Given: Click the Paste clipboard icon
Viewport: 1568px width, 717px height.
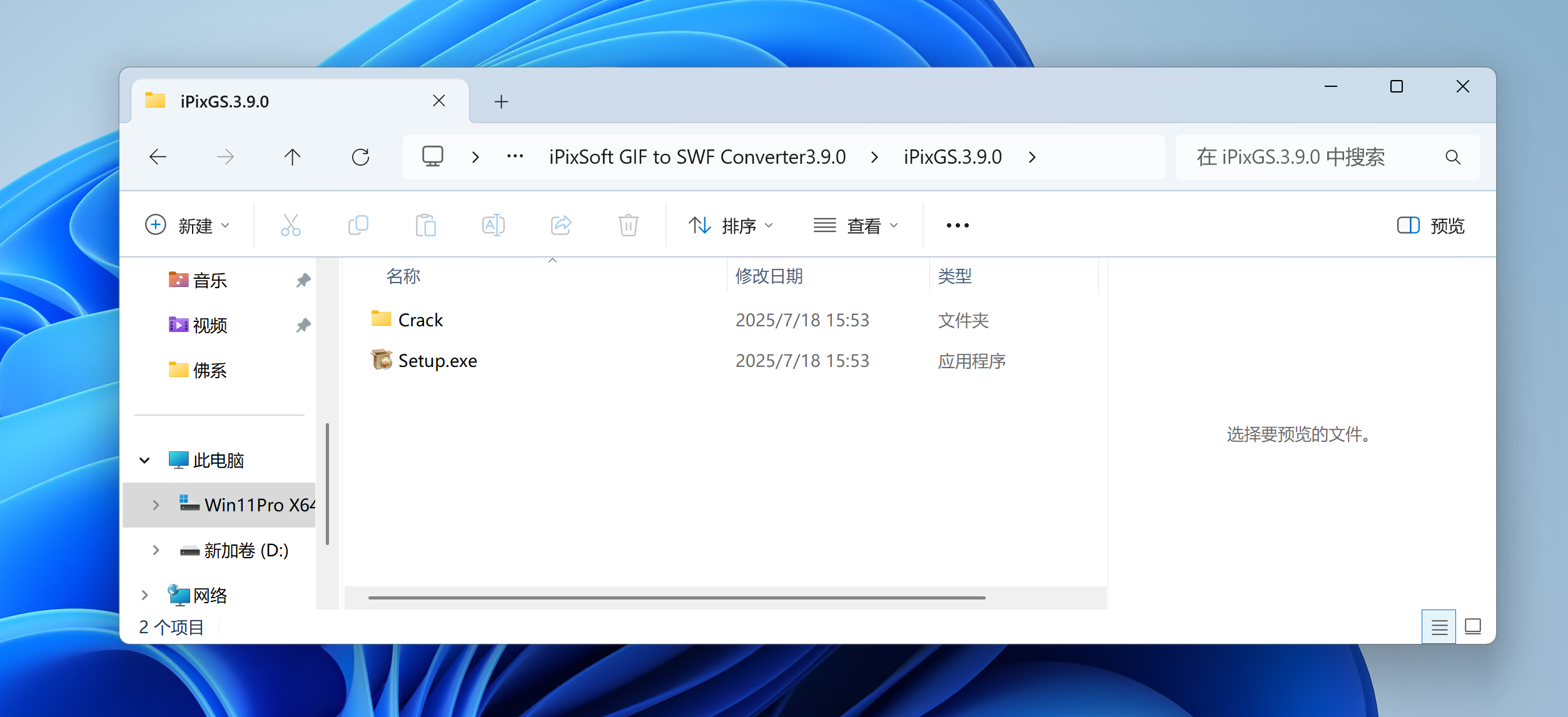Looking at the screenshot, I should pyautogui.click(x=425, y=225).
